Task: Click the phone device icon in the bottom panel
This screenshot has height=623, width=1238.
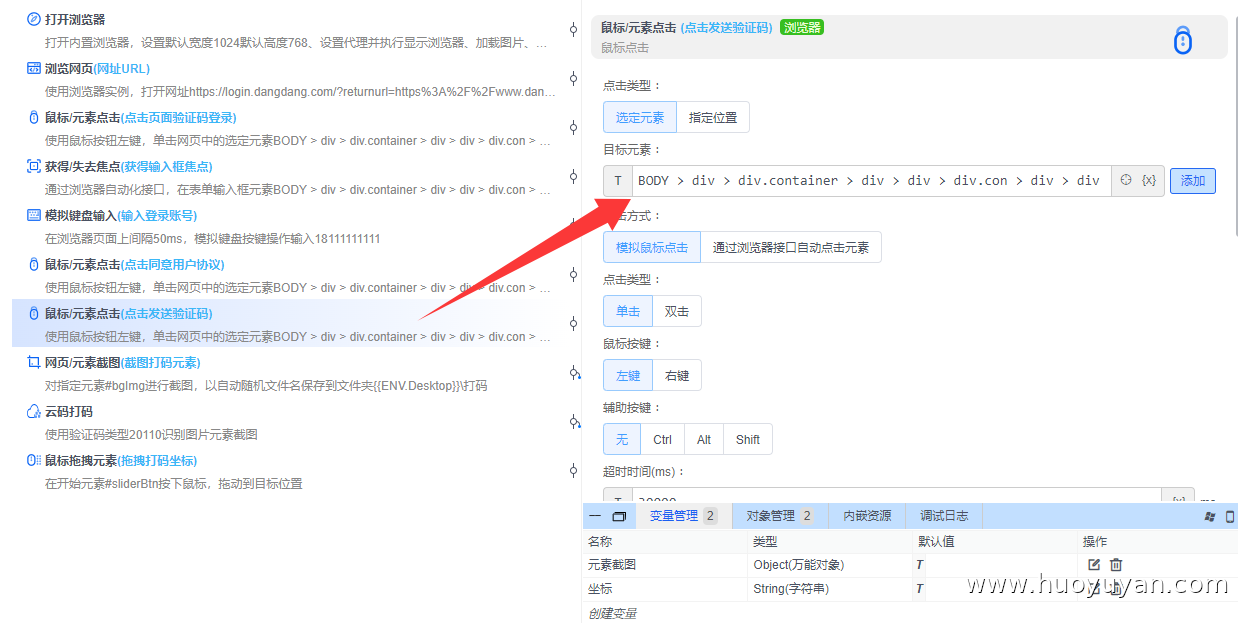Action: point(1230,516)
